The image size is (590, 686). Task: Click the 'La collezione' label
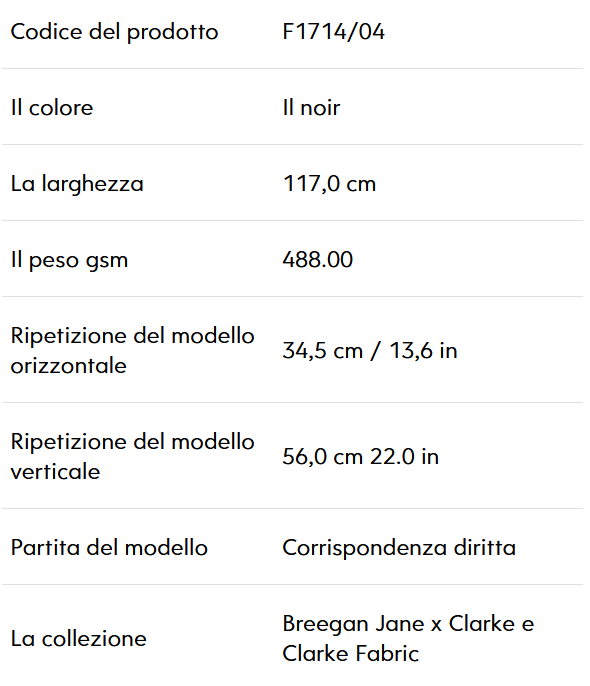(x=78, y=639)
